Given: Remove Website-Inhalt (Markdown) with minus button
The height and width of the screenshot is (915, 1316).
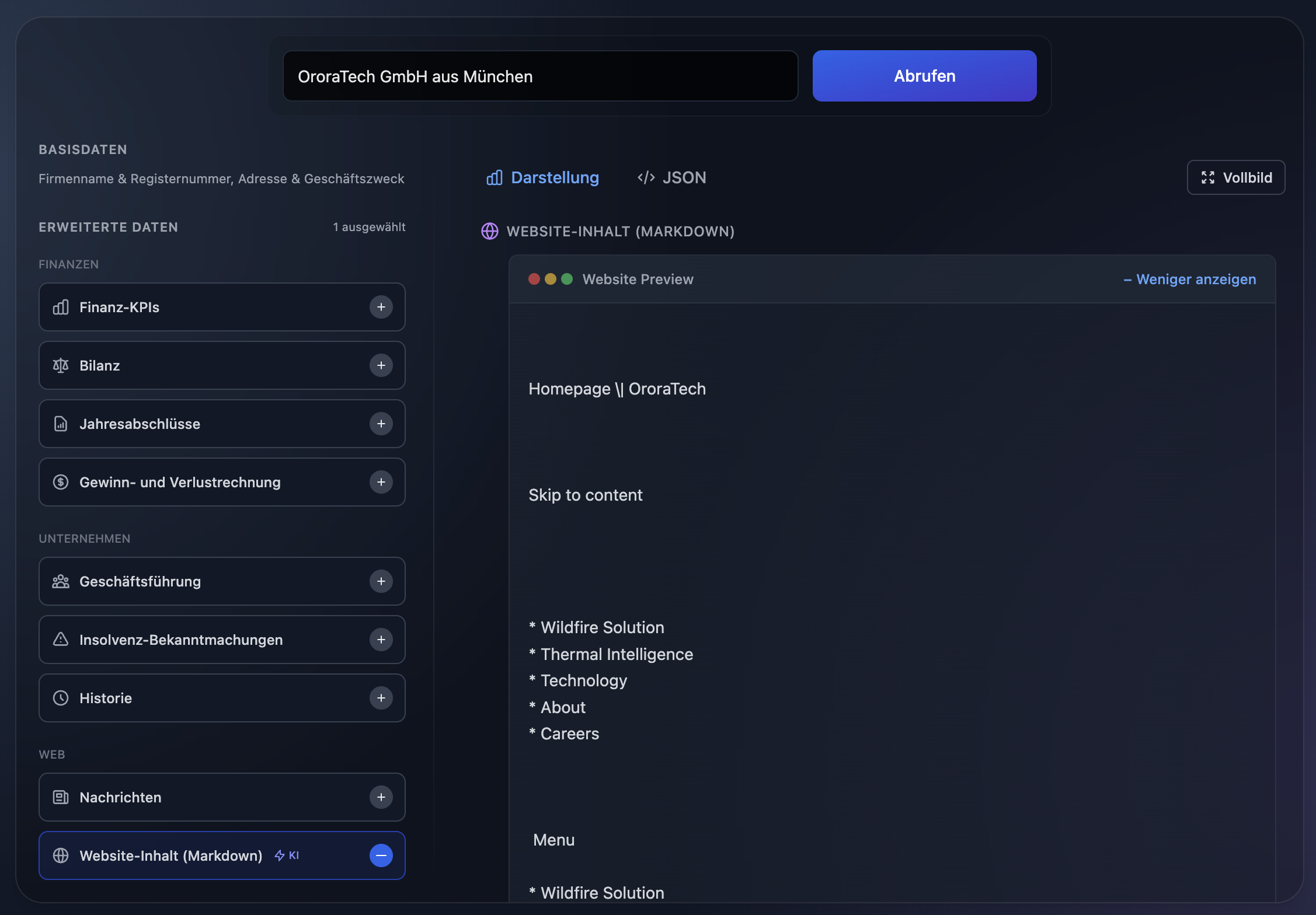Looking at the screenshot, I should pos(381,855).
